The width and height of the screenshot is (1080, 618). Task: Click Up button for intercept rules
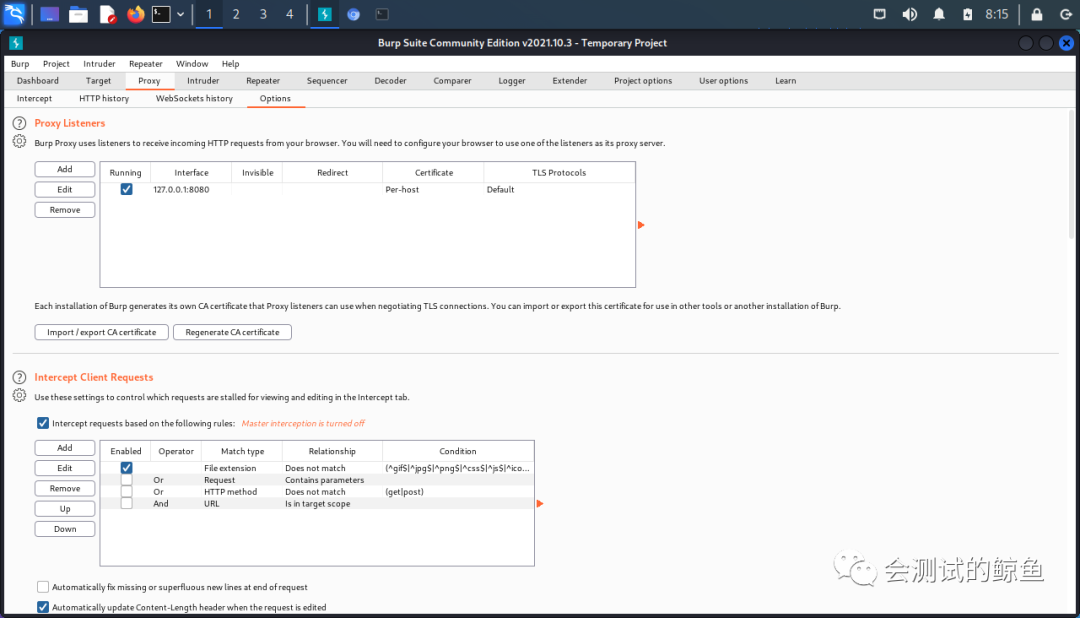tap(65, 509)
